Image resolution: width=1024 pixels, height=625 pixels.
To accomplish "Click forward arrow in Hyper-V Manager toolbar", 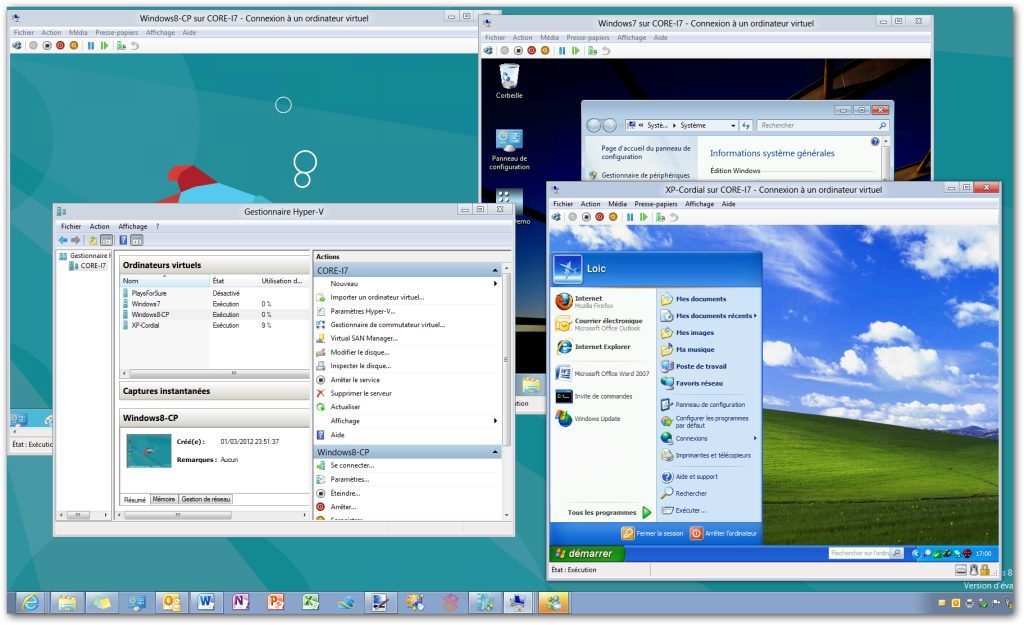I will tap(76, 240).
